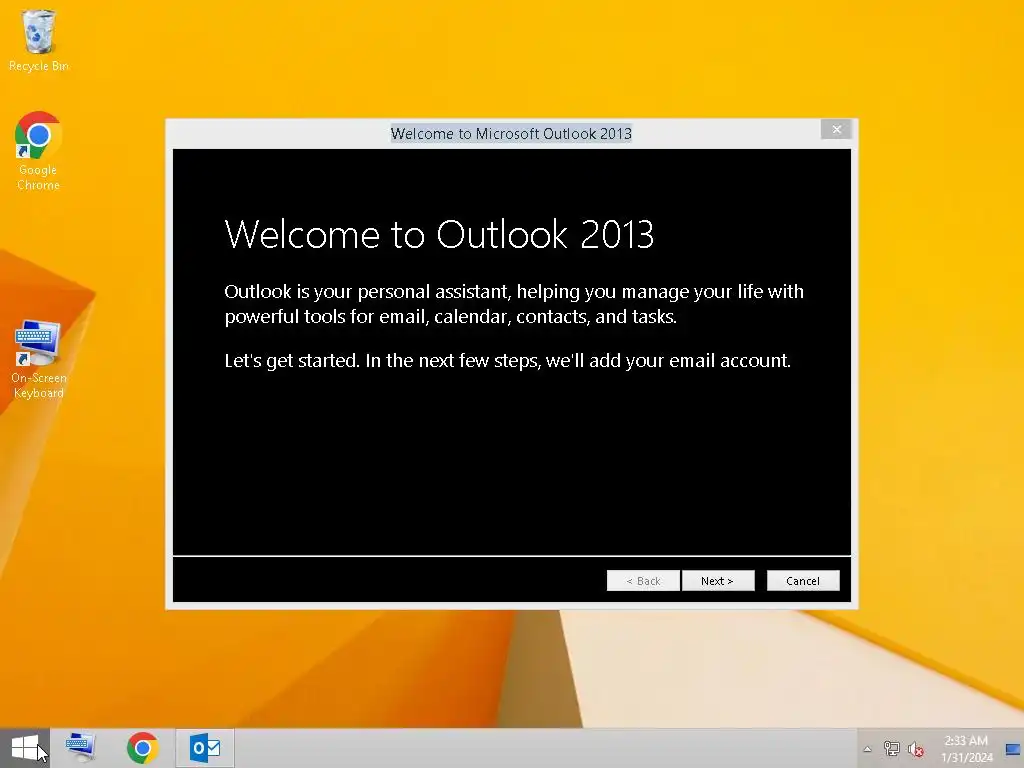Close the Welcome to Microsoft Outlook 2013 dialog
Viewport: 1024px width, 768px height.
coord(836,129)
